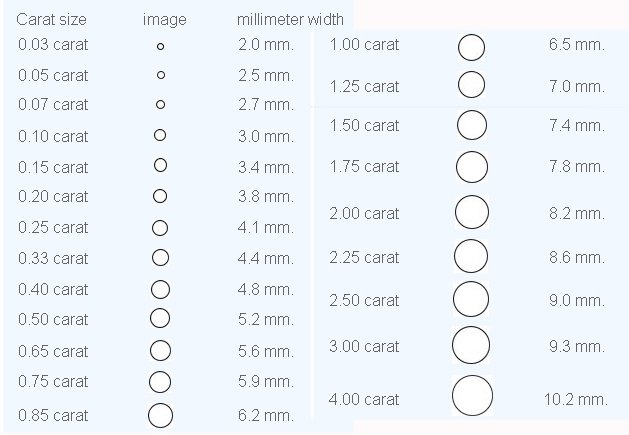Click the "Carat size" column header
Image resolution: width=629 pixels, height=435 pixels.
click(51, 19)
